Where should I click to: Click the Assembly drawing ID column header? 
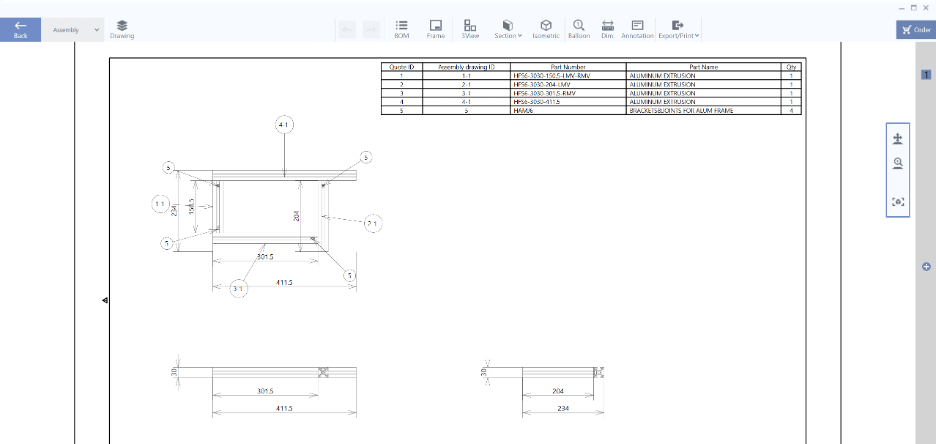point(466,67)
